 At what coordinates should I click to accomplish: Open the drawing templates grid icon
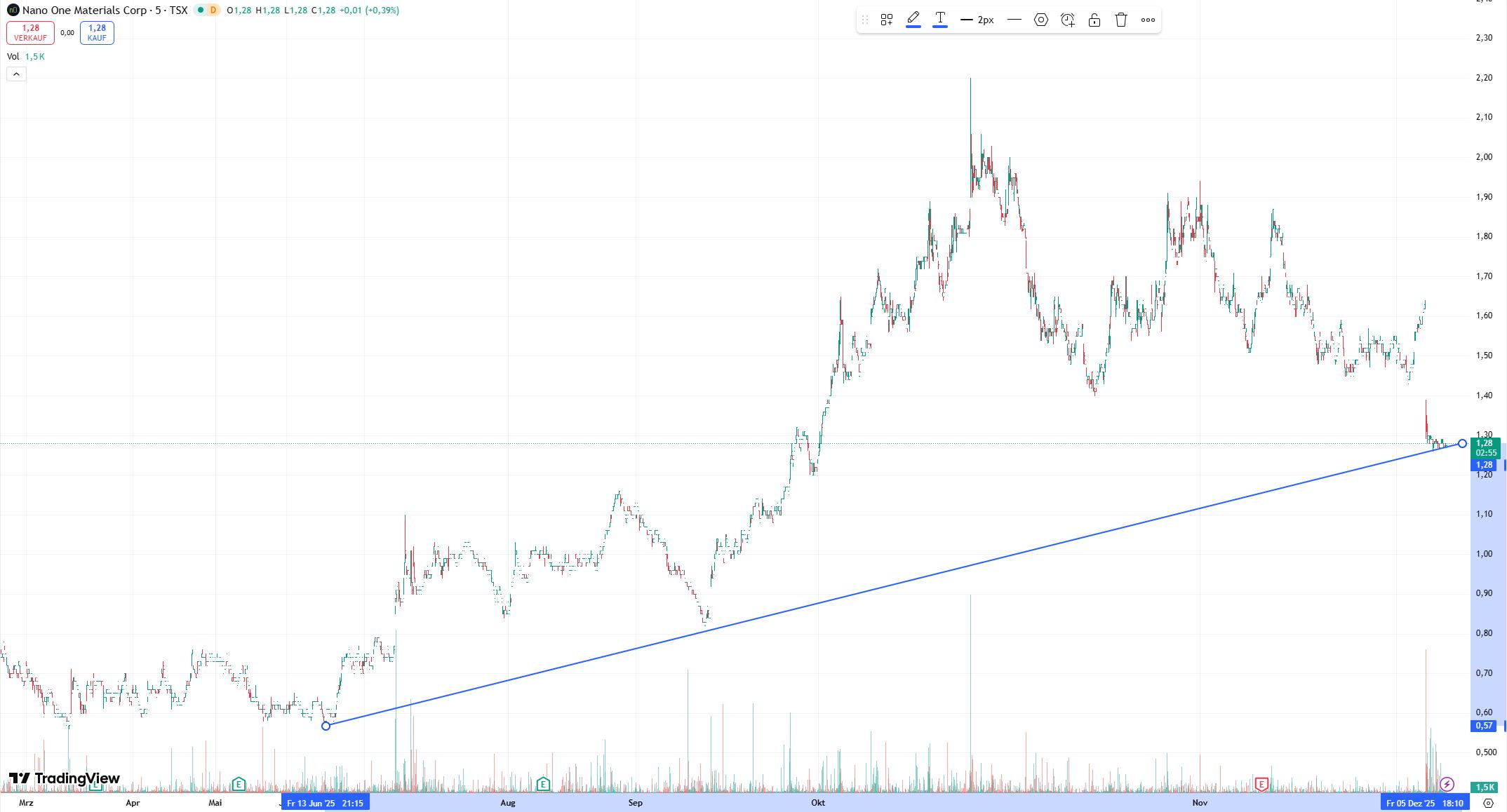[x=887, y=20]
